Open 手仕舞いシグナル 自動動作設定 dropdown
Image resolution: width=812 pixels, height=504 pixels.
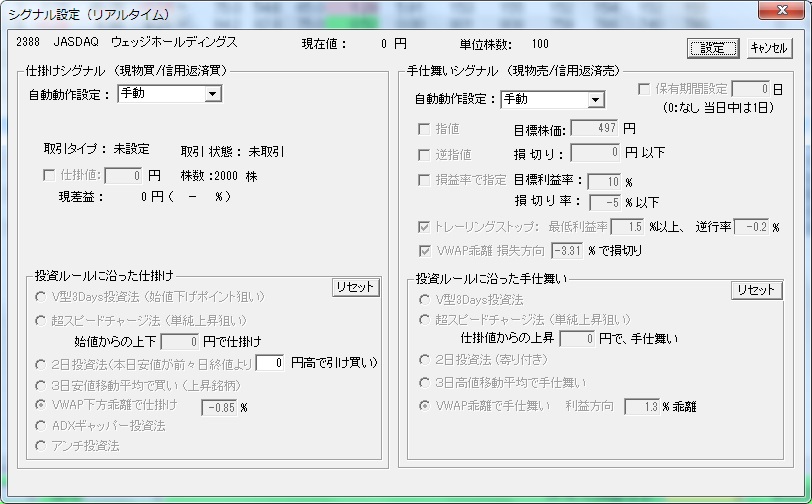(x=596, y=99)
